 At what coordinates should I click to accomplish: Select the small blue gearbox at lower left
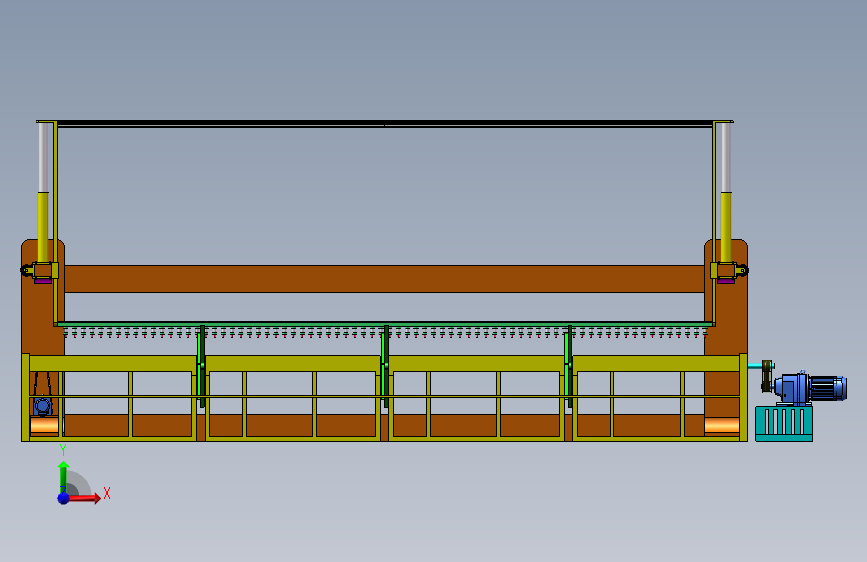click(x=43, y=406)
